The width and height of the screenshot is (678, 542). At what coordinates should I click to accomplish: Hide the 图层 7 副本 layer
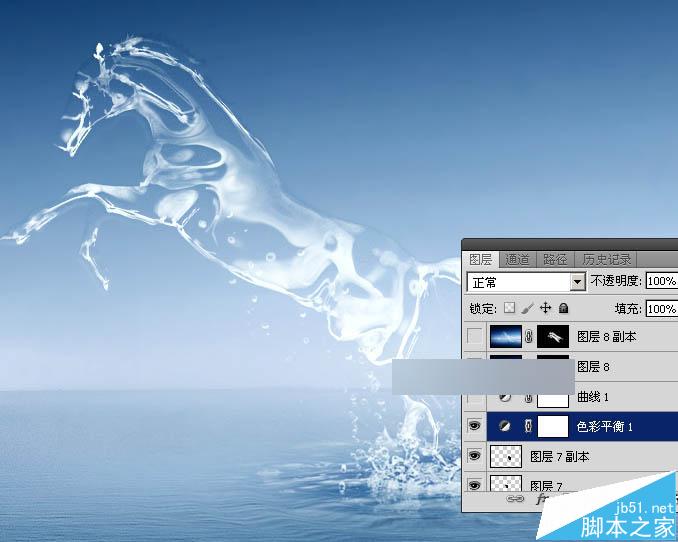point(474,456)
